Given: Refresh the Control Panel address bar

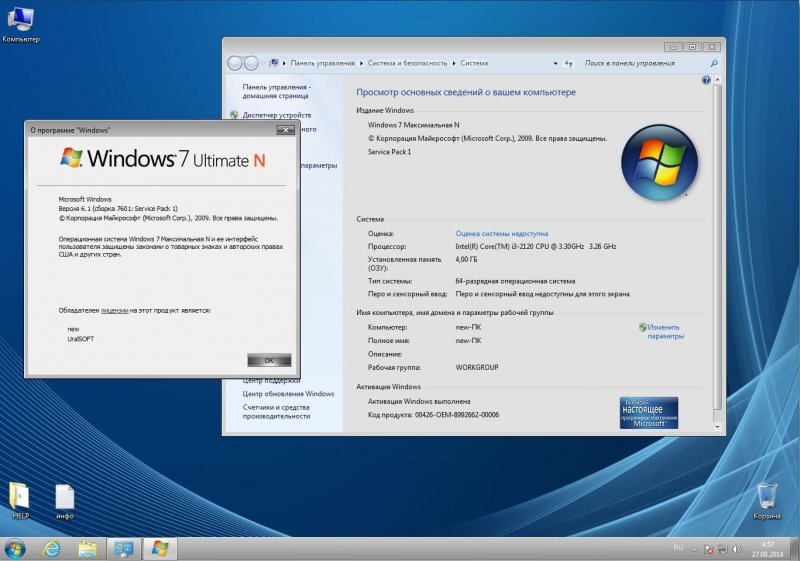Looking at the screenshot, I should click(569, 64).
